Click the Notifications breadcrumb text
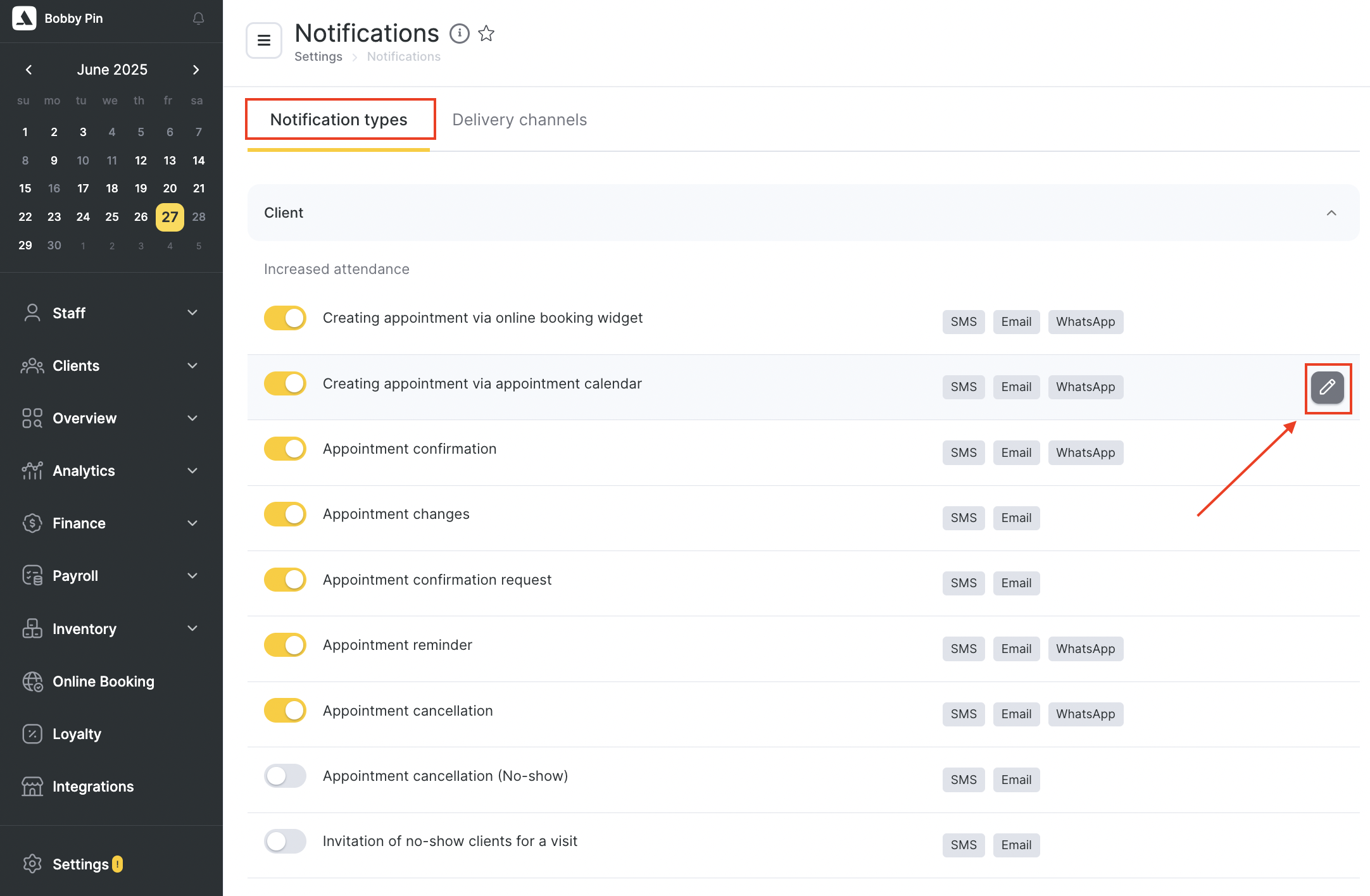This screenshot has height=896, width=1370. (x=404, y=56)
